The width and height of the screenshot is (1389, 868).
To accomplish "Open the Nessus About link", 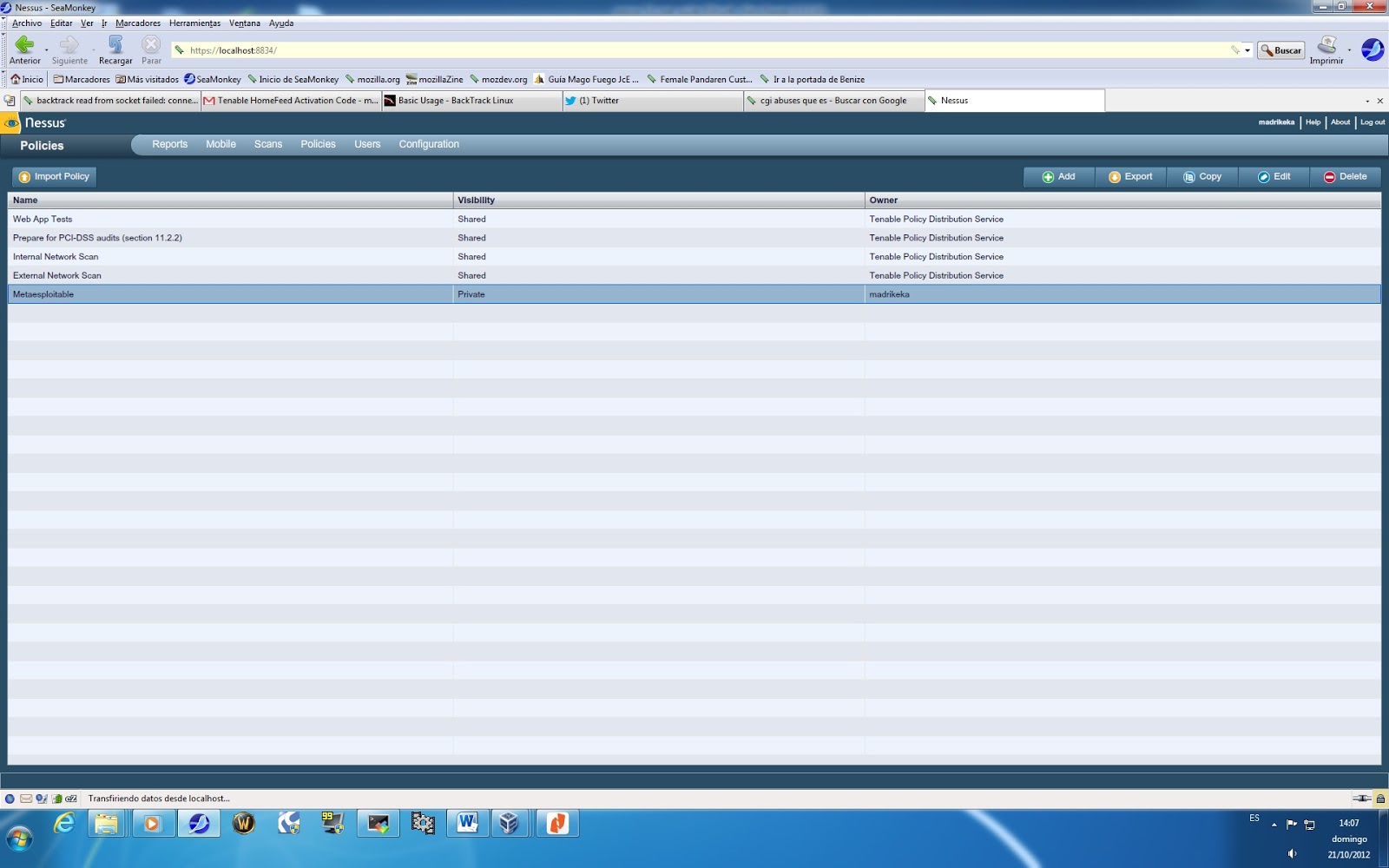I will point(1340,122).
